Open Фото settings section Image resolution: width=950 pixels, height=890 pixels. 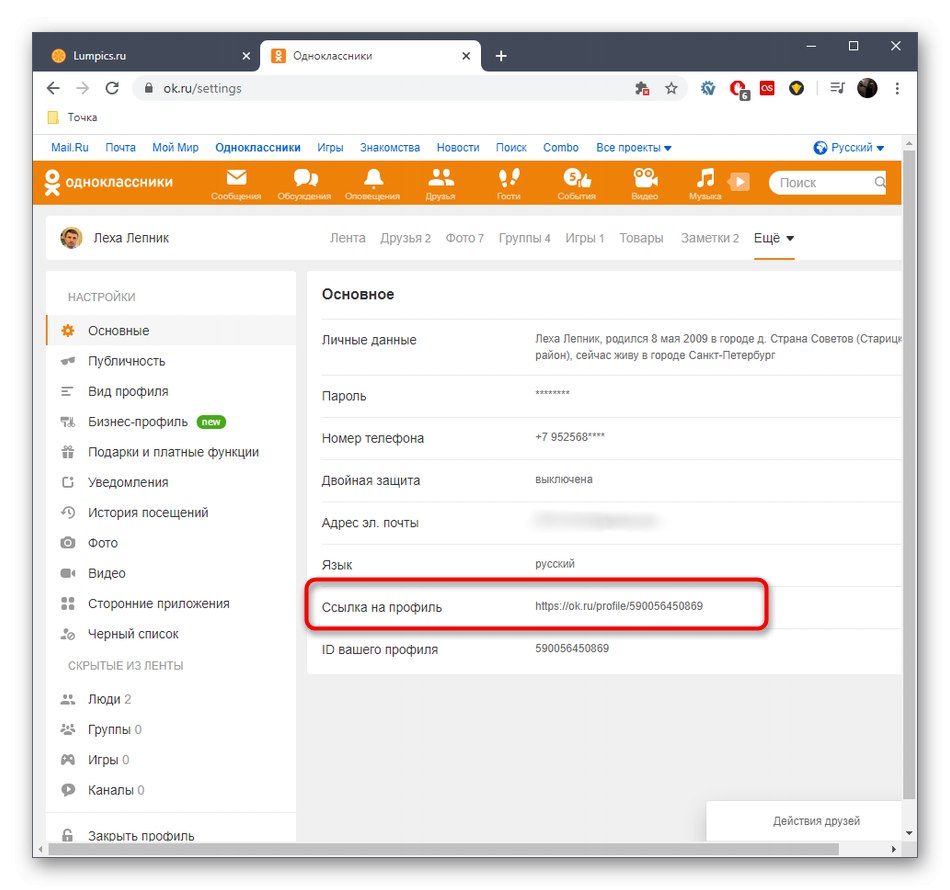click(171, 543)
